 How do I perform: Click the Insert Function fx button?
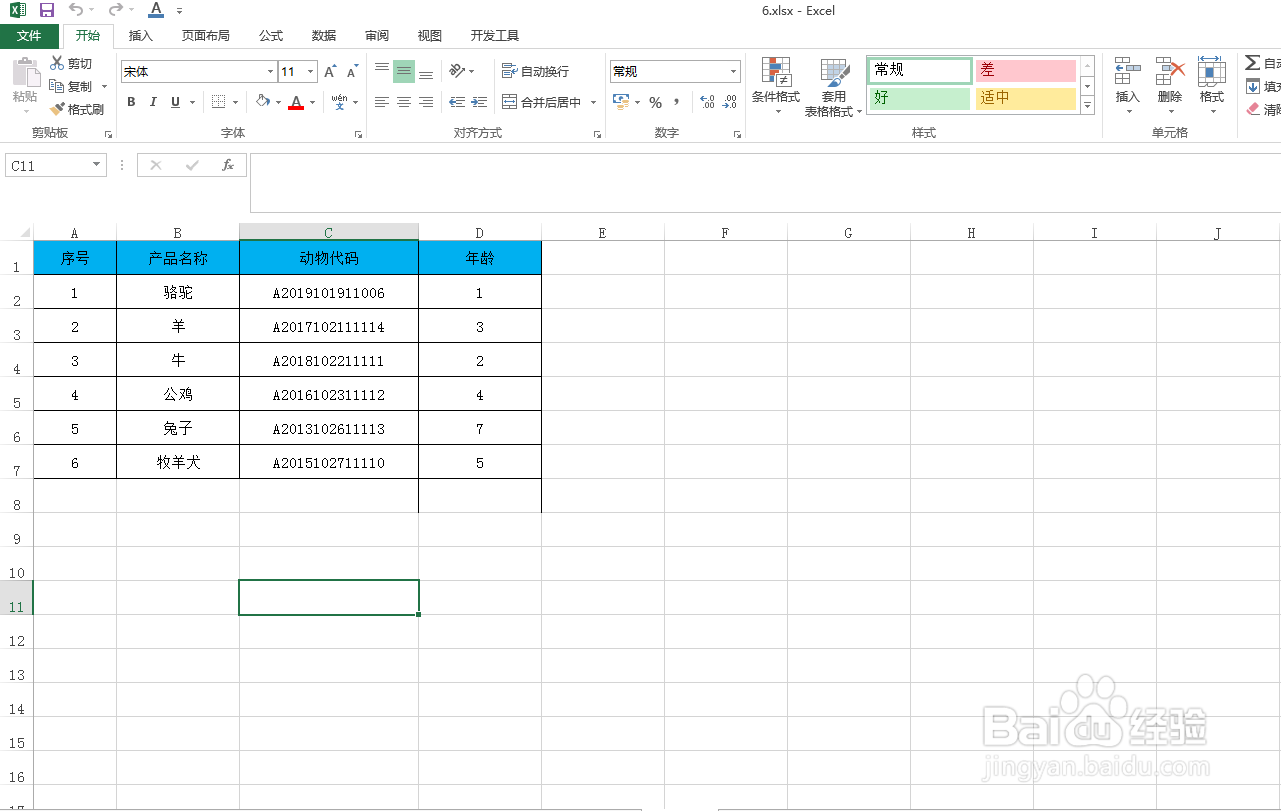click(x=228, y=165)
